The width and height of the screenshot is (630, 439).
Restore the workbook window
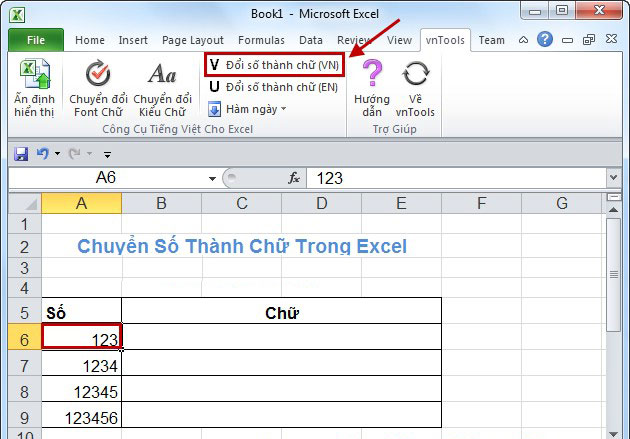pos(589,40)
